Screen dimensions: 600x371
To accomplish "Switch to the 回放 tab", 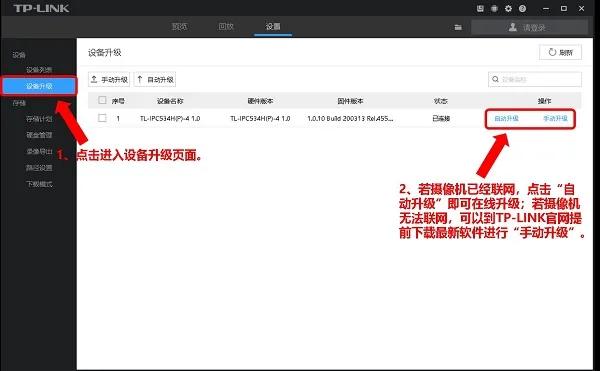I will (x=226, y=26).
